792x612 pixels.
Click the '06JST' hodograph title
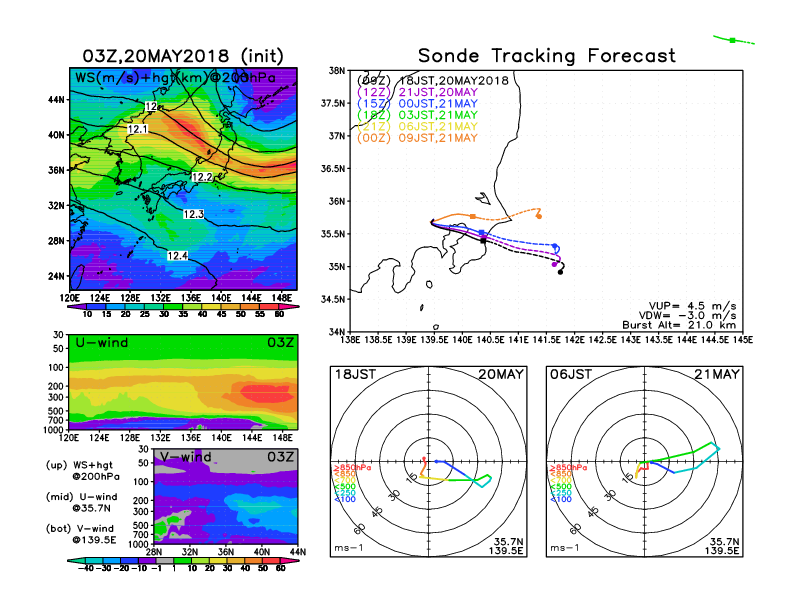click(x=571, y=374)
